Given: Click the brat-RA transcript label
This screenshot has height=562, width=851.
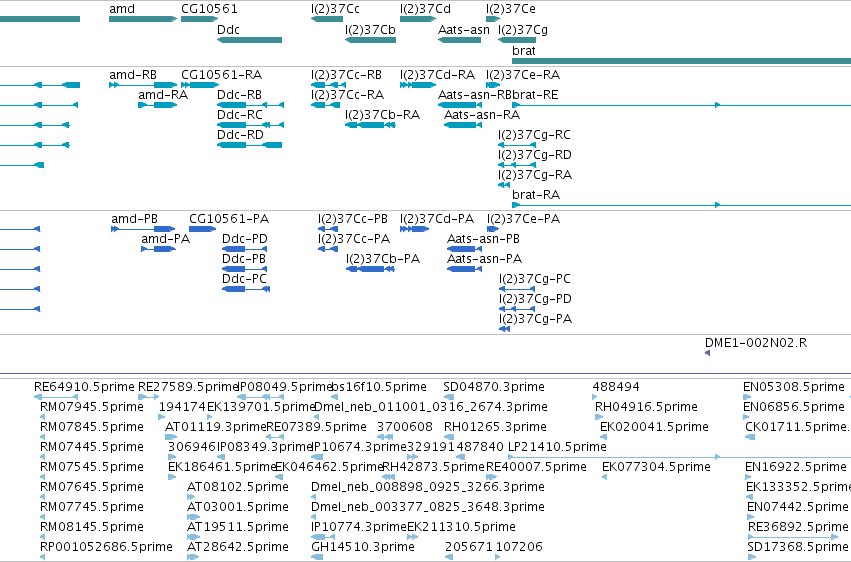Looking at the screenshot, I should click(x=536, y=195).
